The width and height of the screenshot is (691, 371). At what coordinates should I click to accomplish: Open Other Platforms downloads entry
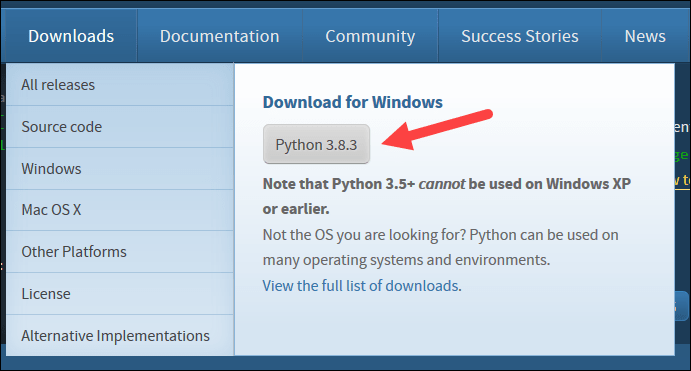pyautogui.click(x=120, y=252)
